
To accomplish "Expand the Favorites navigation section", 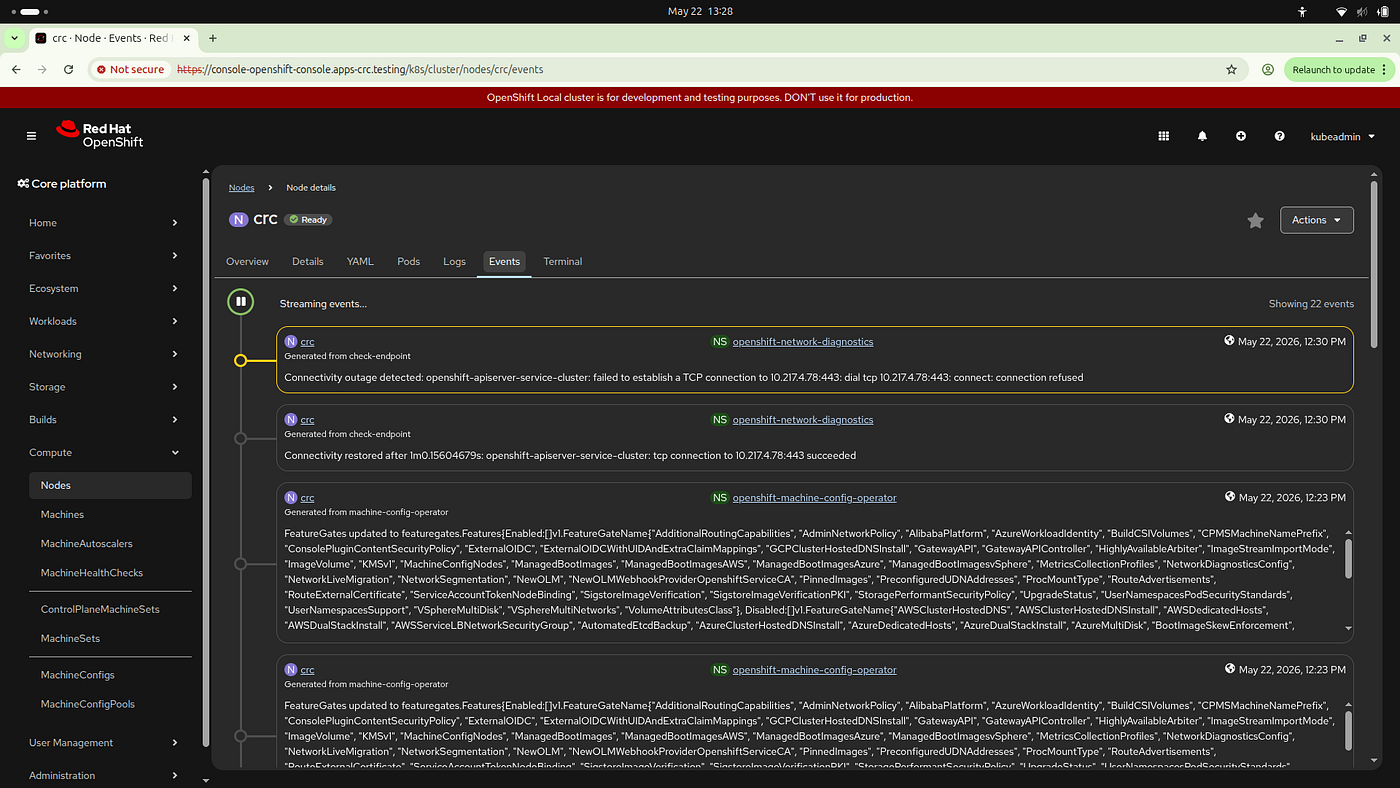I will [104, 256].
